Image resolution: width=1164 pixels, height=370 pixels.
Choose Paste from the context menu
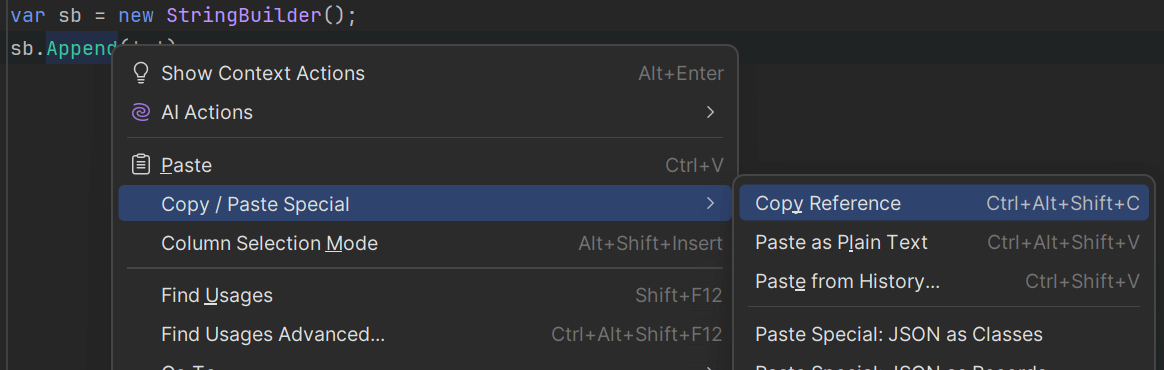point(425,164)
